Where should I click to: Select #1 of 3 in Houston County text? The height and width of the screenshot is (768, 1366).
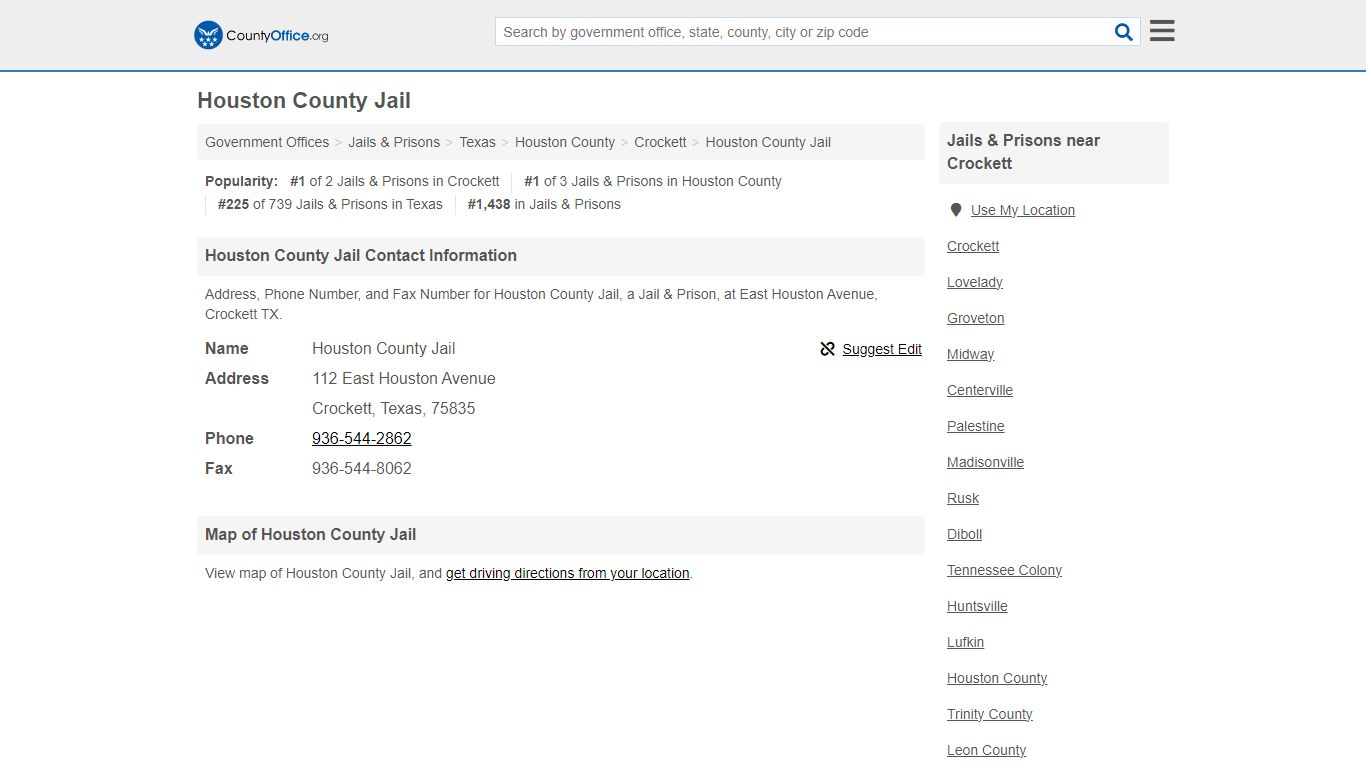point(653,181)
